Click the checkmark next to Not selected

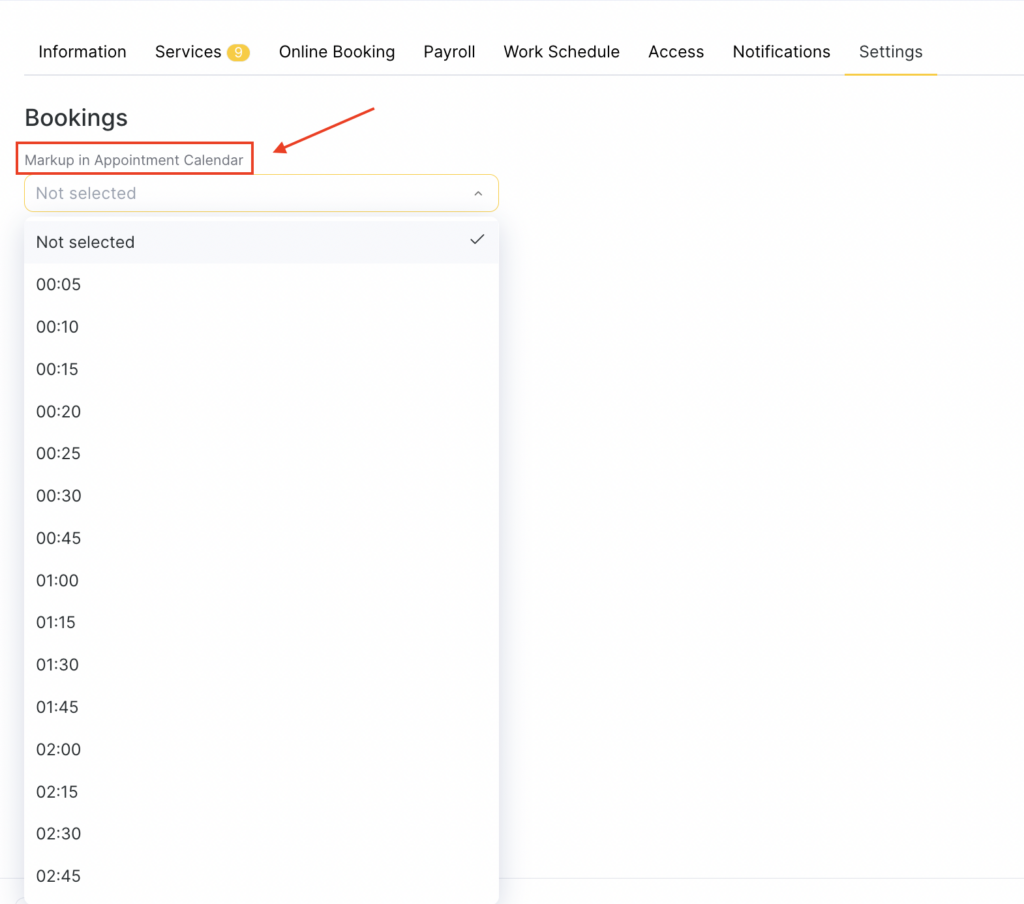pos(477,240)
